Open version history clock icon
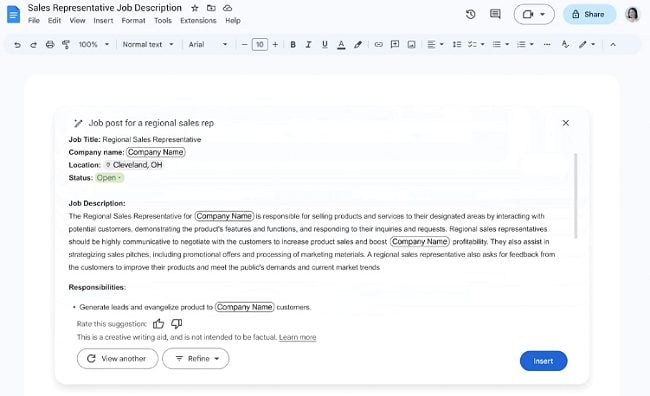Image resolution: width=650 pixels, height=396 pixels. (471, 15)
